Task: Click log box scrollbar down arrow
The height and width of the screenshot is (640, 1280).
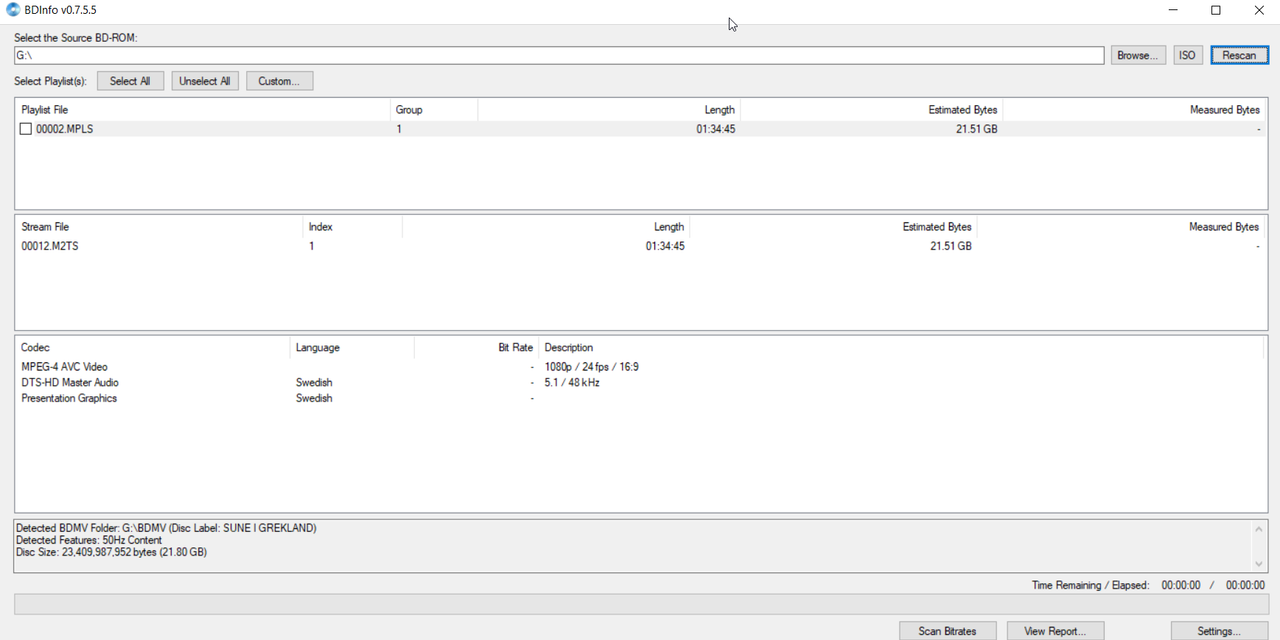Action: (x=1259, y=564)
